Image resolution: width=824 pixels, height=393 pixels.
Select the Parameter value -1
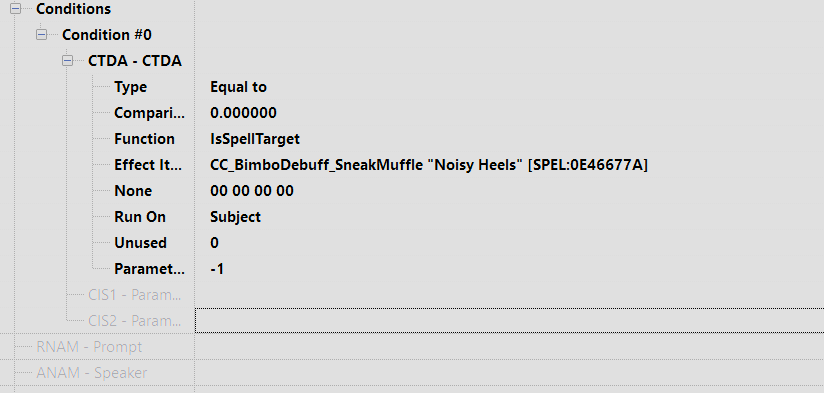click(217, 269)
